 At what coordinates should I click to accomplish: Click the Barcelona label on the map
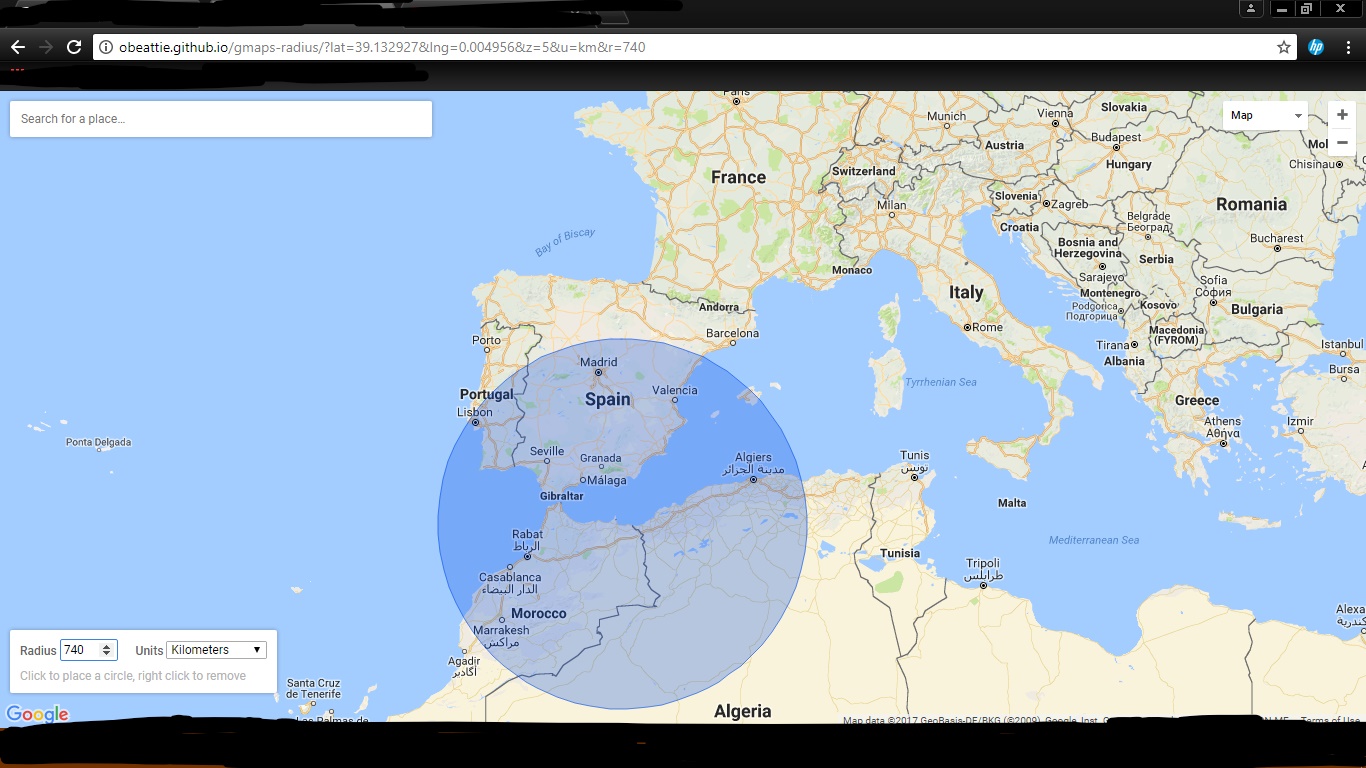(733, 333)
